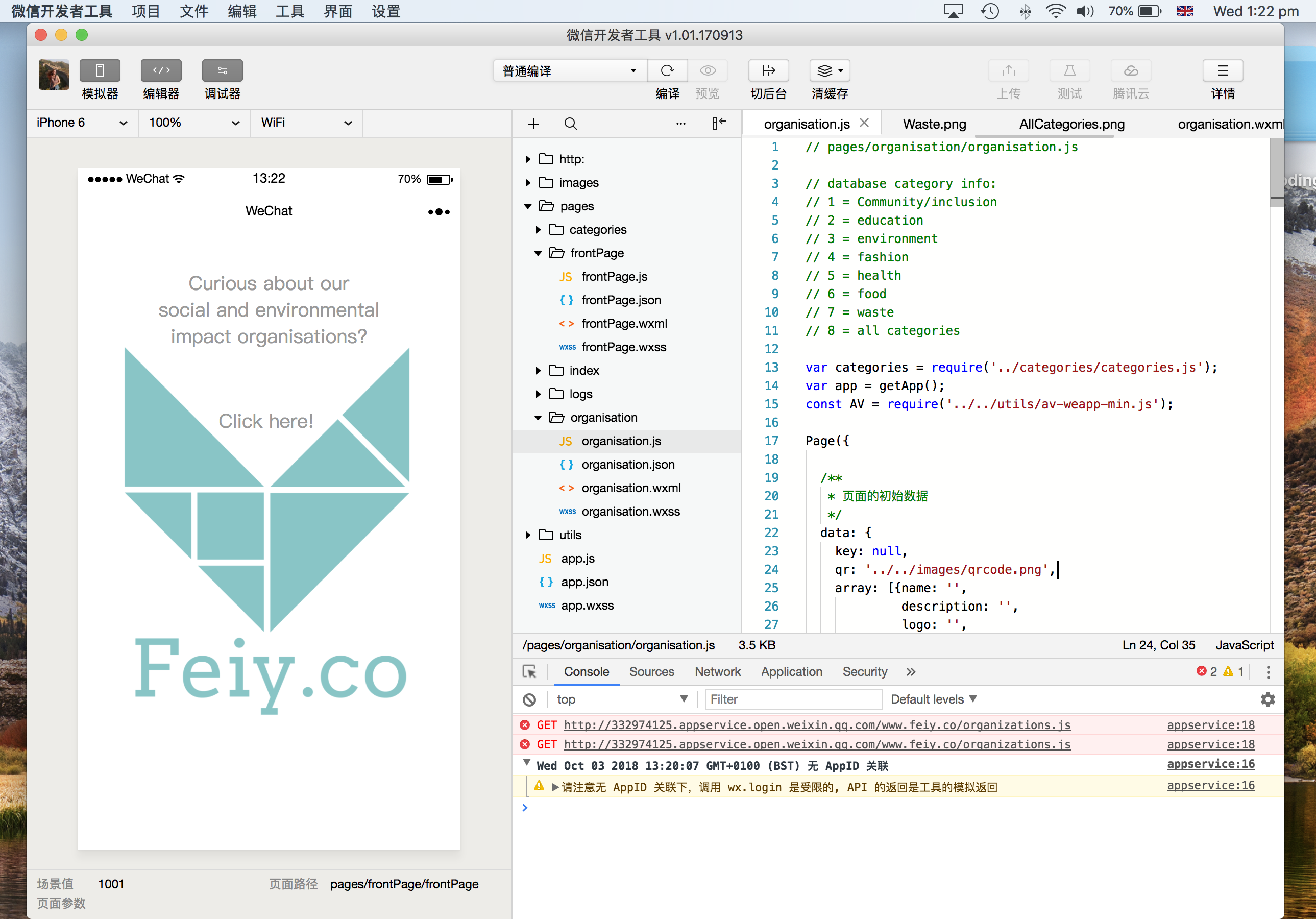Image resolution: width=1316 pixels, height=919 pixels.
Task: Select frontPage.wxml in file tree
Action: 624,323
